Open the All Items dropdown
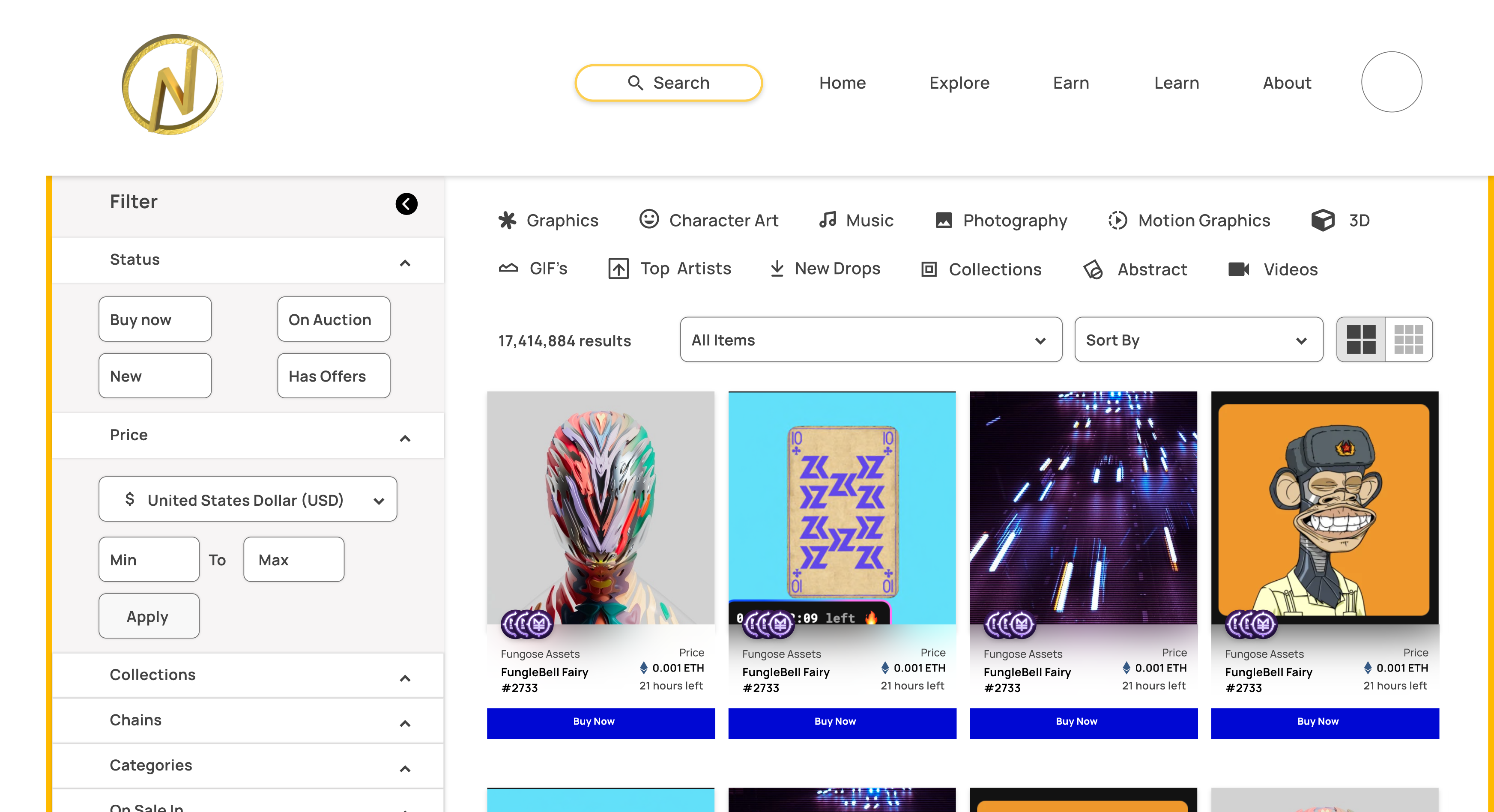The width and height of the screenshot is (1494, 812). pos(870,340)
